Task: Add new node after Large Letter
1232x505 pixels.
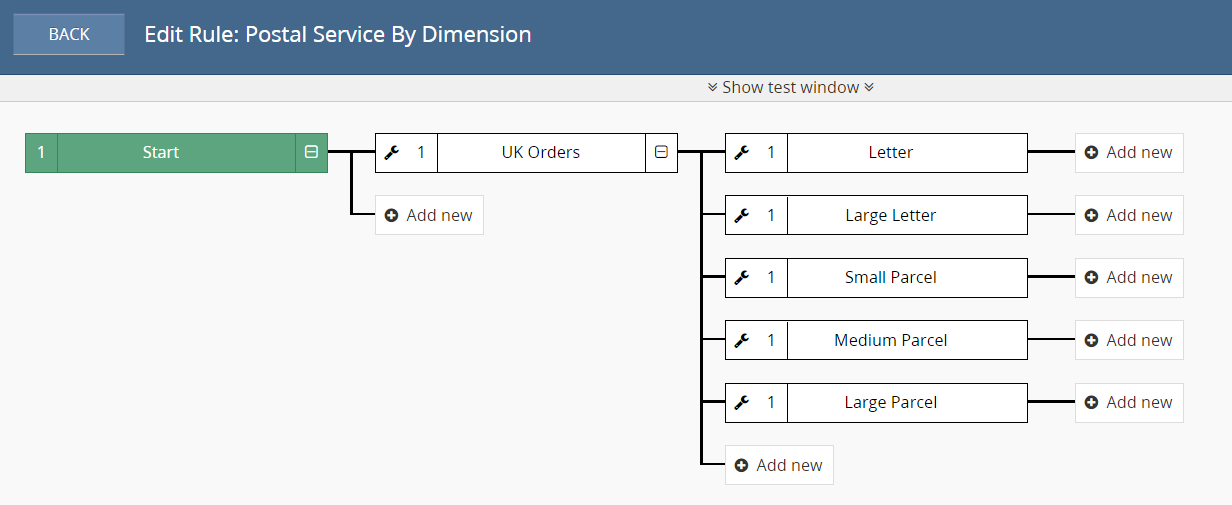Action: [1129, 215]
